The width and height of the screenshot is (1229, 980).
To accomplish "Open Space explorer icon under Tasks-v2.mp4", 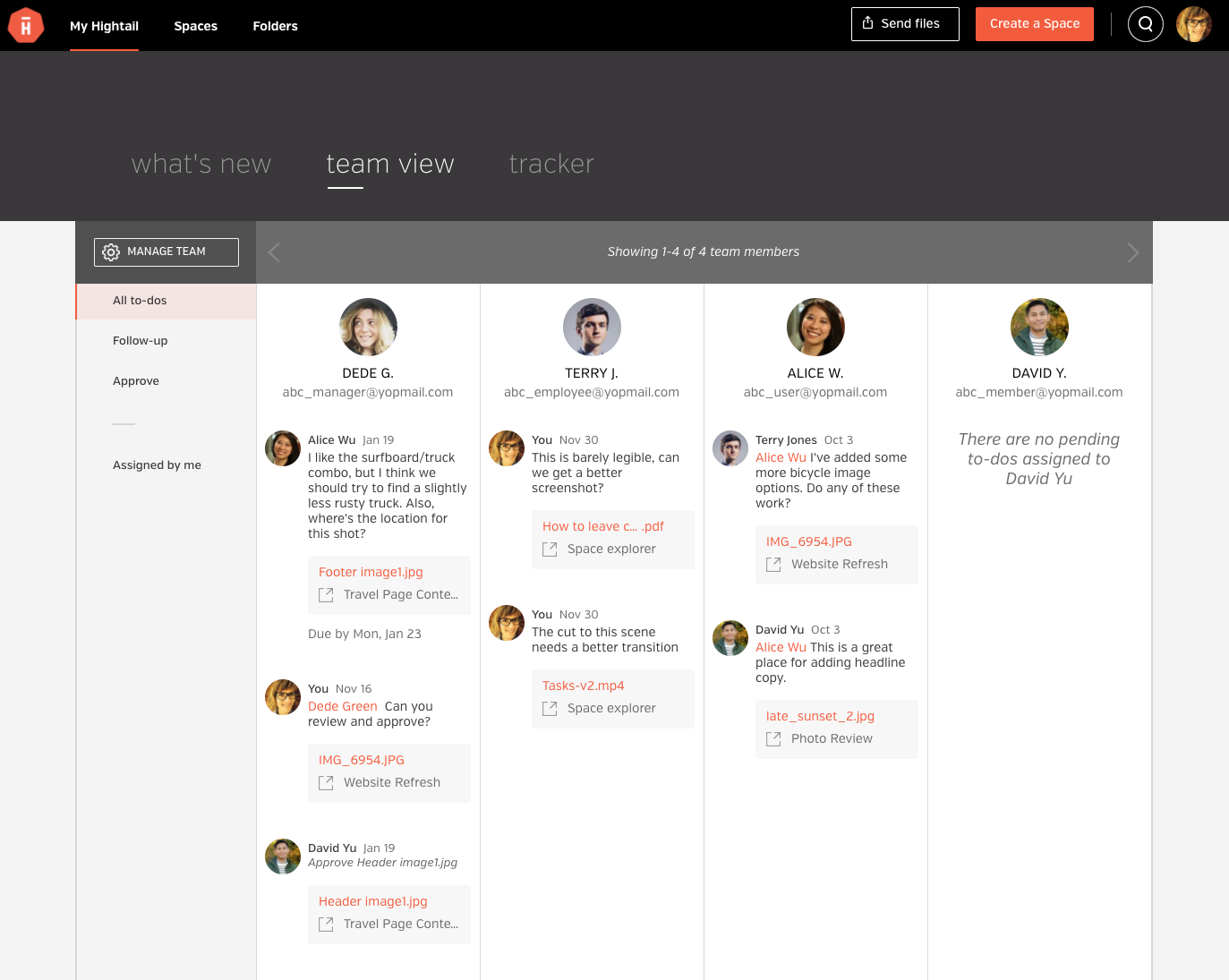I will coord(550,709).
